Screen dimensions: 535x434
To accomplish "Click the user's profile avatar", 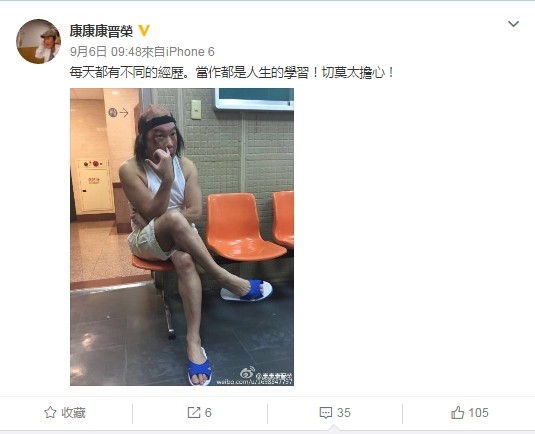I will 39,41.
